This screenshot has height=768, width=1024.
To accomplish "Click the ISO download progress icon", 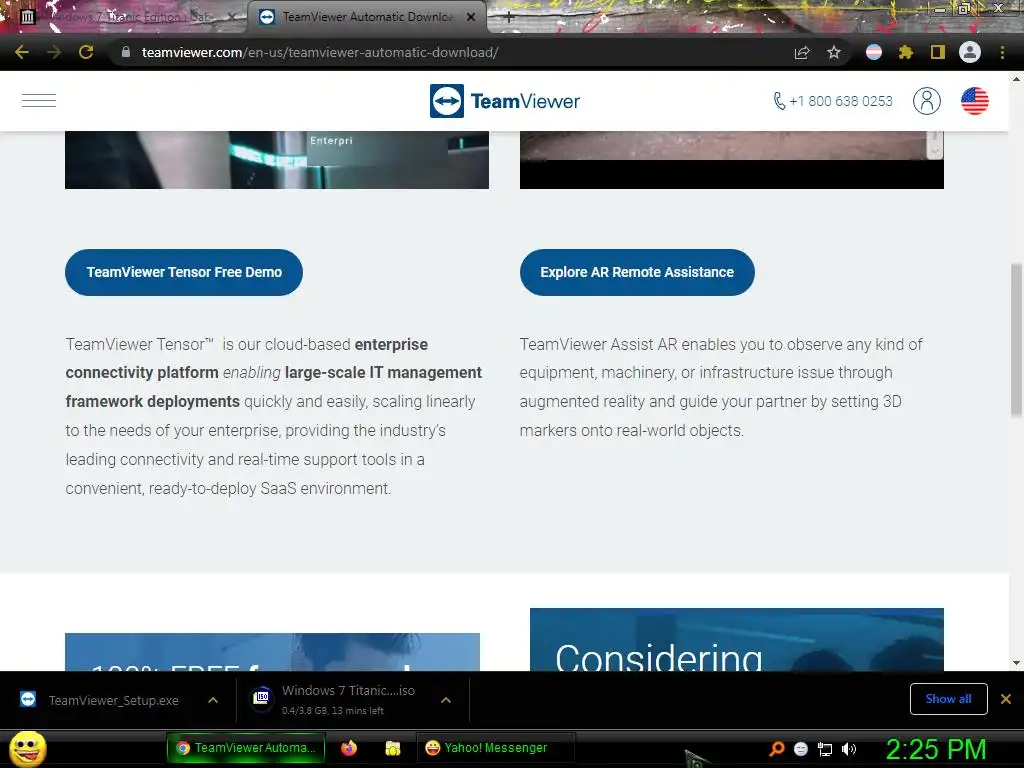I will (x=262, y=698).
